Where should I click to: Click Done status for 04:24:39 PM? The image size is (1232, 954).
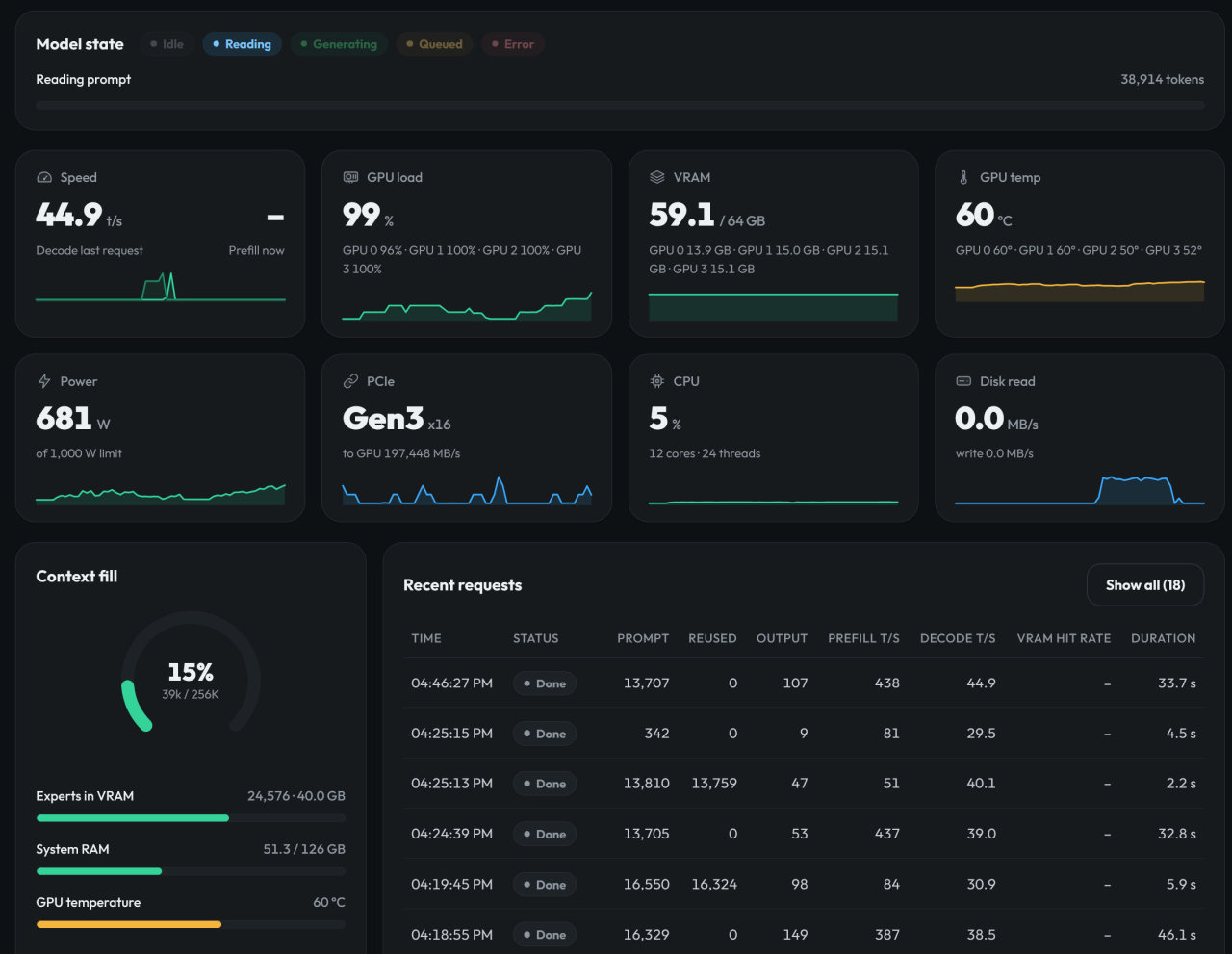[544, 834]
